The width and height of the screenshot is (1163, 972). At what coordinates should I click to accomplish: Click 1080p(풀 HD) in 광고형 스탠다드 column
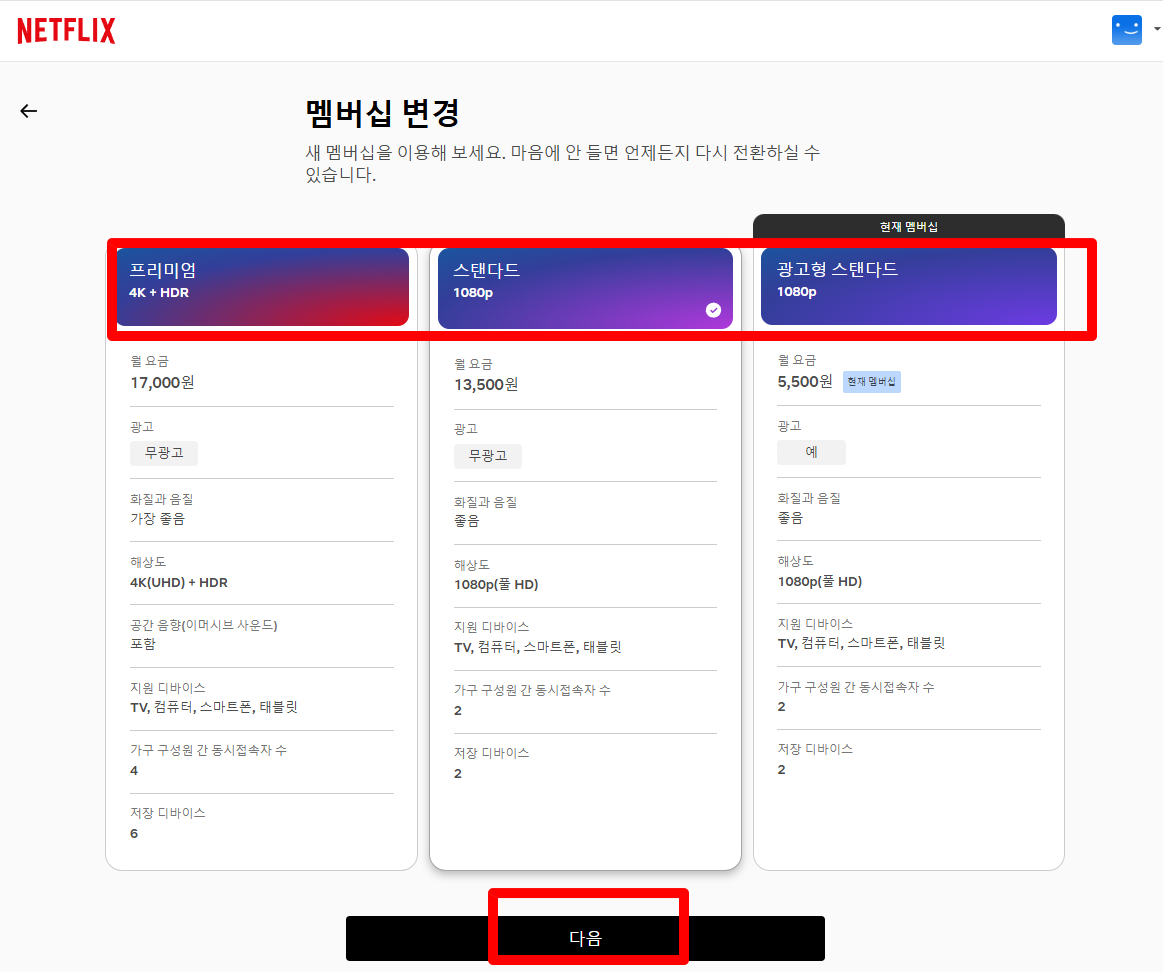click(x=820, y=582)
